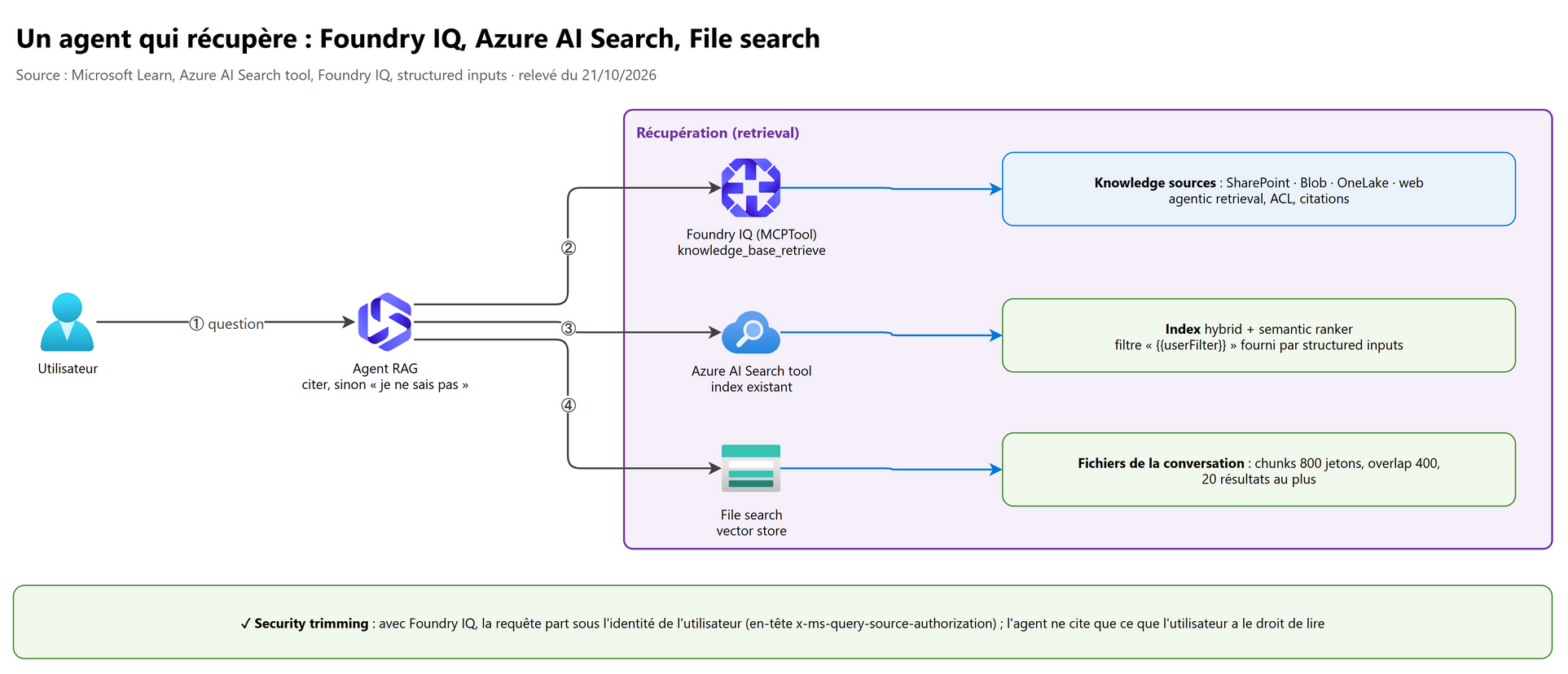The height and width of the screenshot is (674, 1568).
Task: Click the File search vector store icon
Action: tap(751, 468)
